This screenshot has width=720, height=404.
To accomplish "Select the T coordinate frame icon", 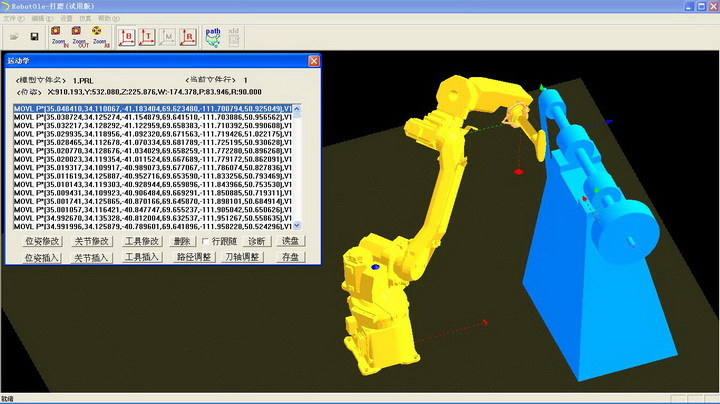I will tap(147, 37).
